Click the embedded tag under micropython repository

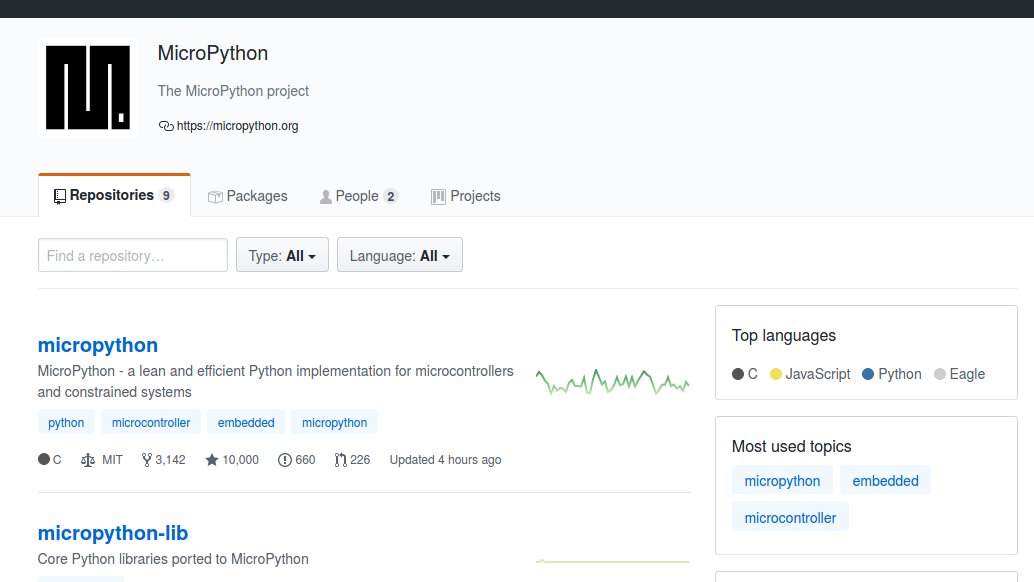coord(246,422)
